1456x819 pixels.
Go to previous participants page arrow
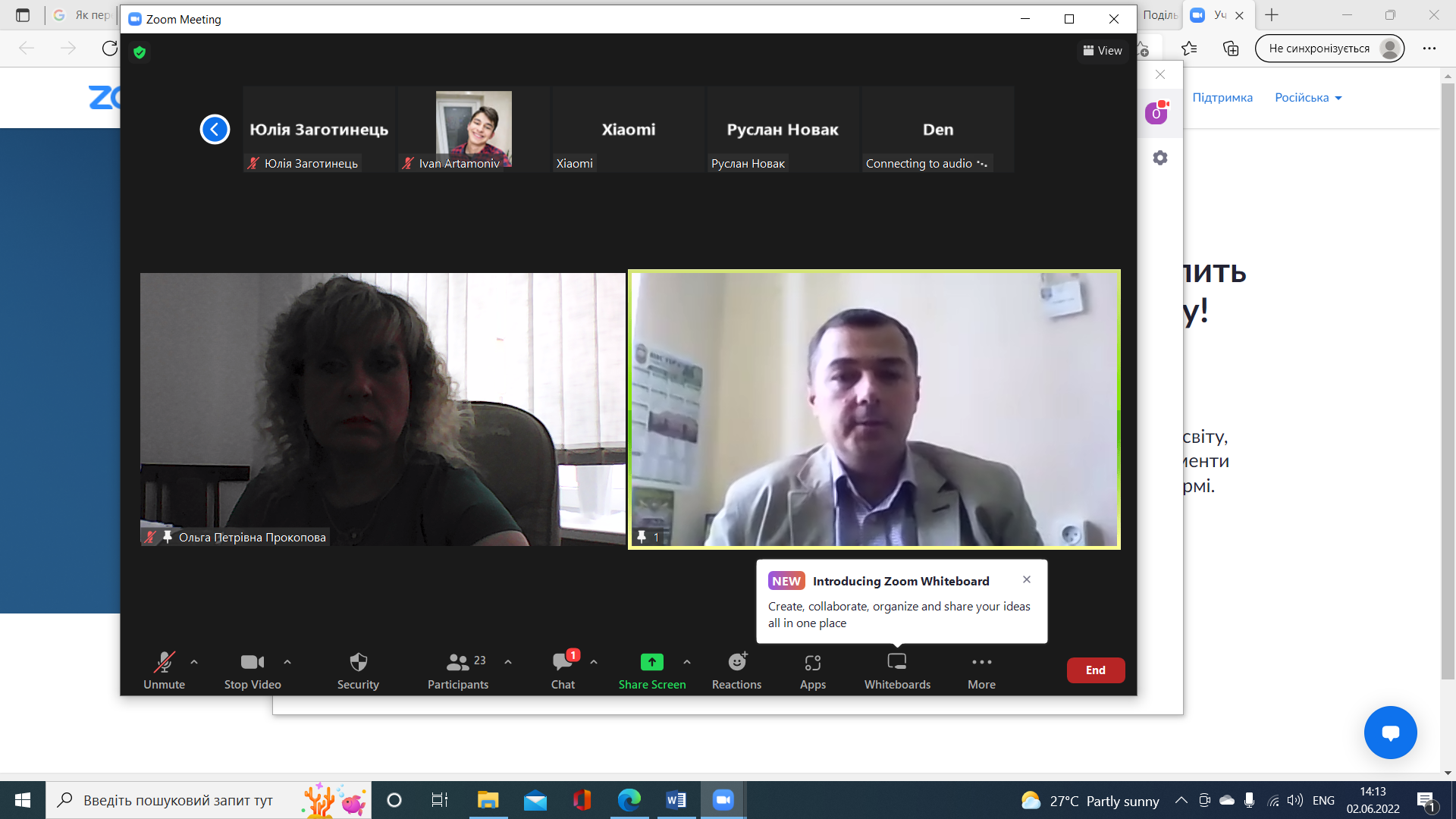[215, 129]
